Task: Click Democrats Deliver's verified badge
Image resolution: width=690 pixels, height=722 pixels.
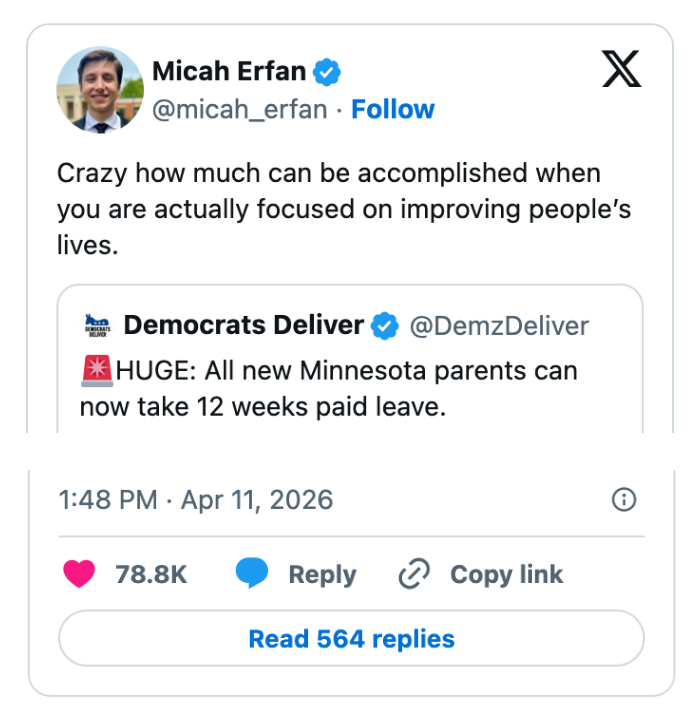Action: [385, 326]
